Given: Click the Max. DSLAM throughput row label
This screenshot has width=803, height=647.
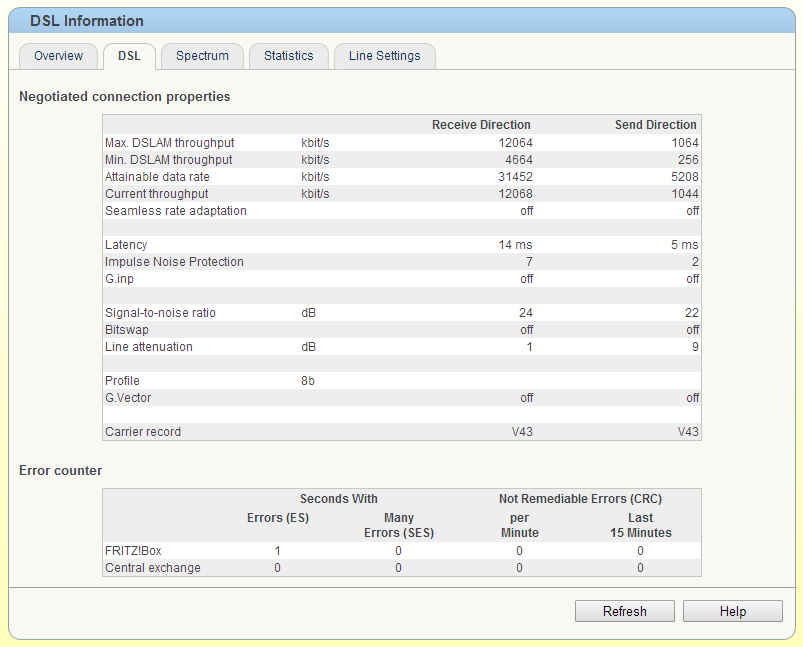Looking at the screenshot, I should coord(169,143).
